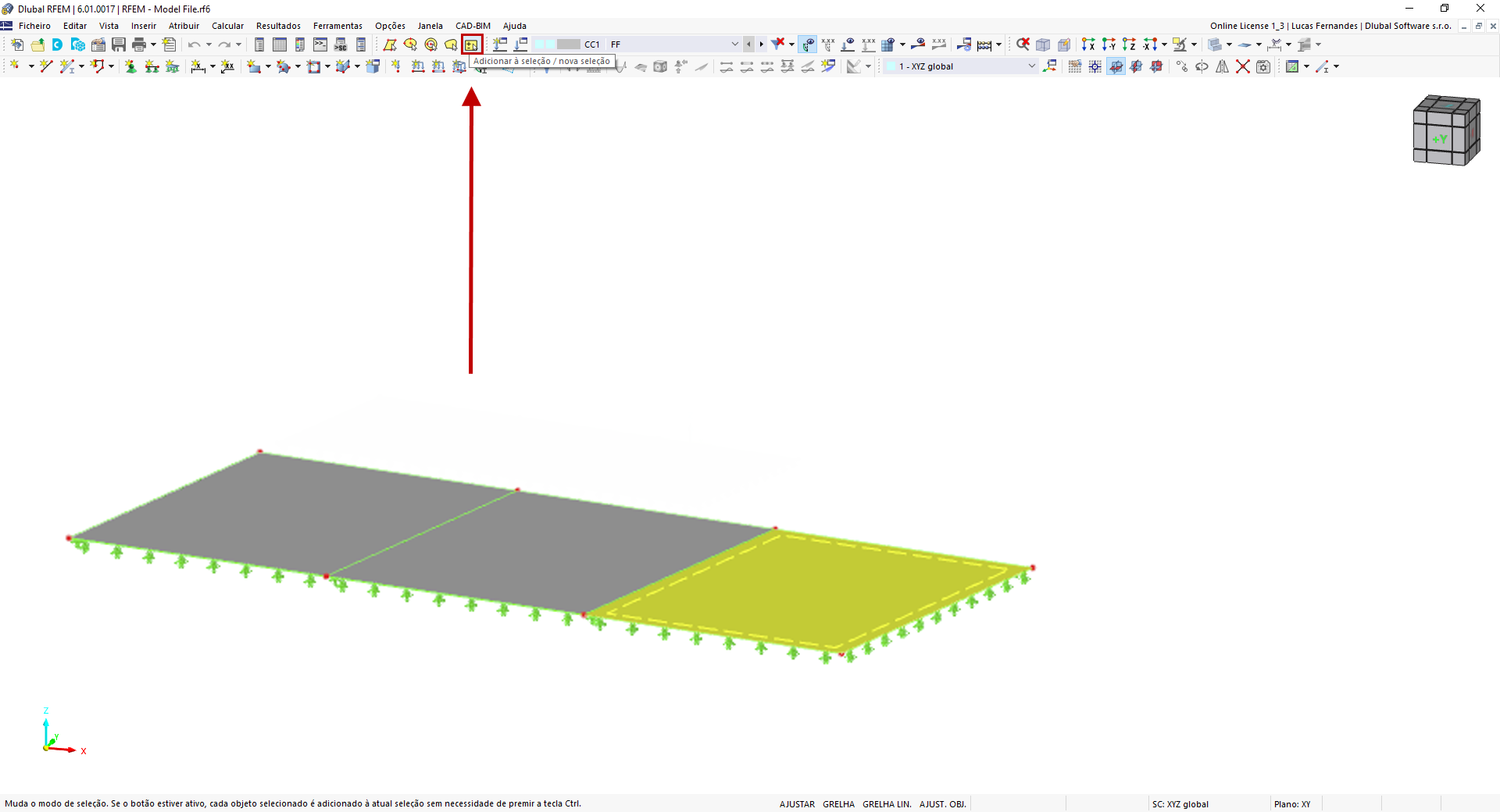The width and height of the screenshot is (1500, 812).
Task: Open the Ficheiro menu
Action: (x=34, y=26)
